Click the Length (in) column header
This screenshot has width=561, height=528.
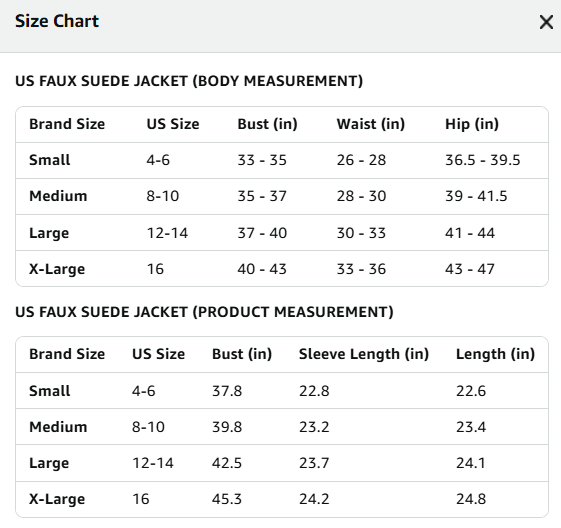pos(495,354)
